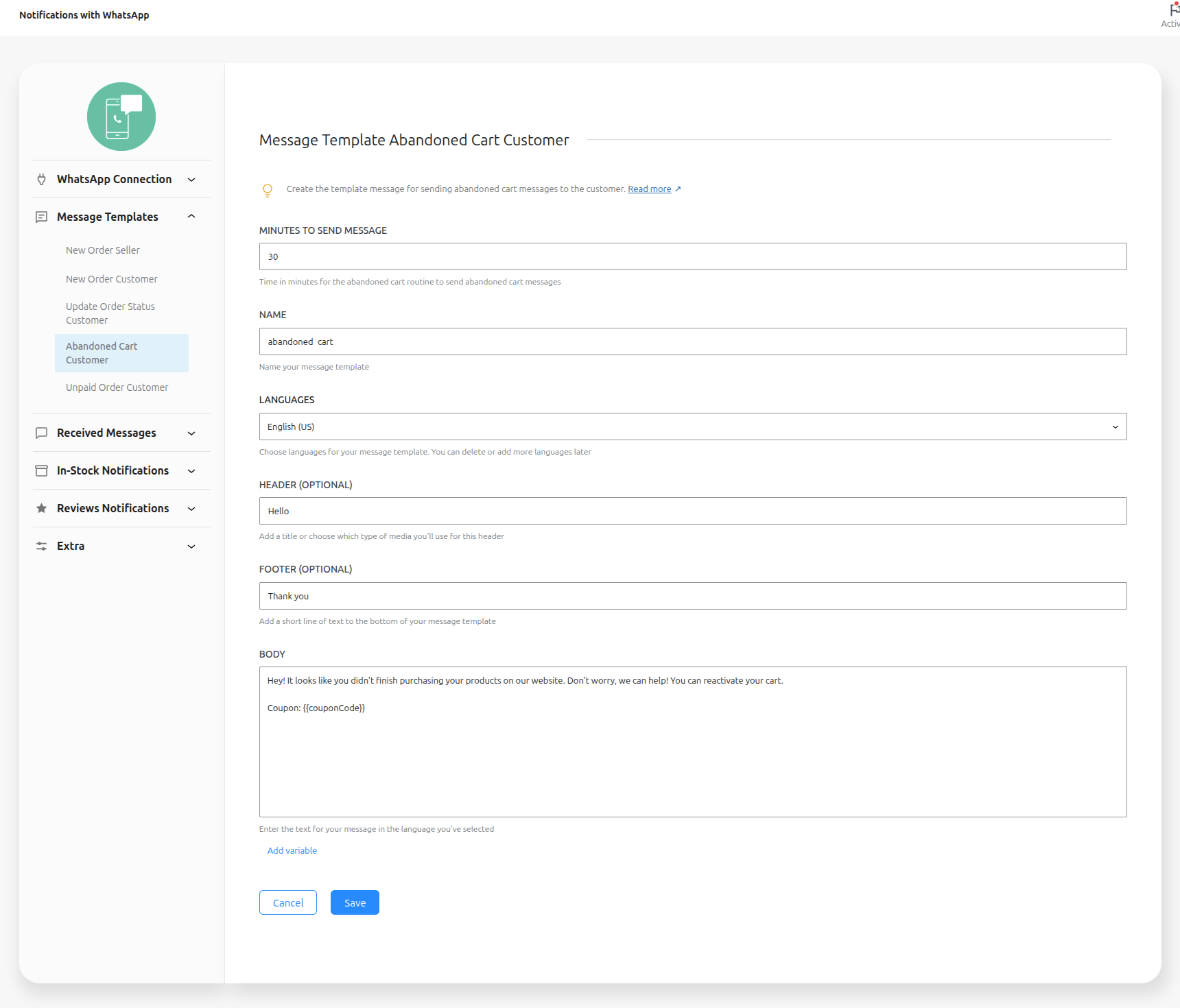Click the green phone logo
The image size is (1180, 1008).
tap(121, 117)
